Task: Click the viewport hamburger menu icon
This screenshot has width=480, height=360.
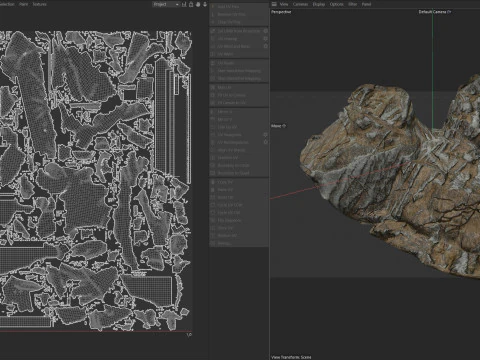Action: coord(274,4)
